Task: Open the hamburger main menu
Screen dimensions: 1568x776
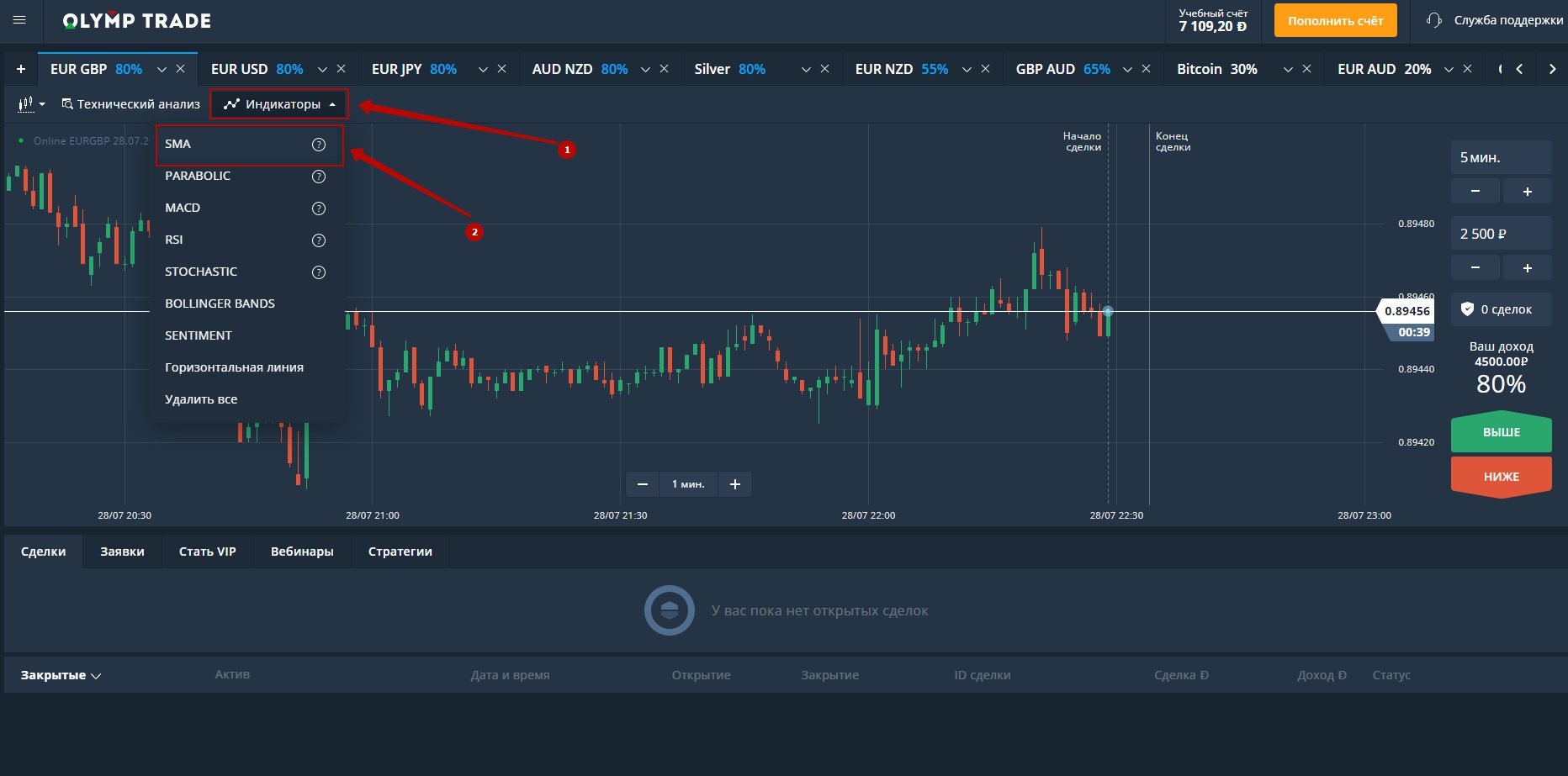Action: (19, 20)
